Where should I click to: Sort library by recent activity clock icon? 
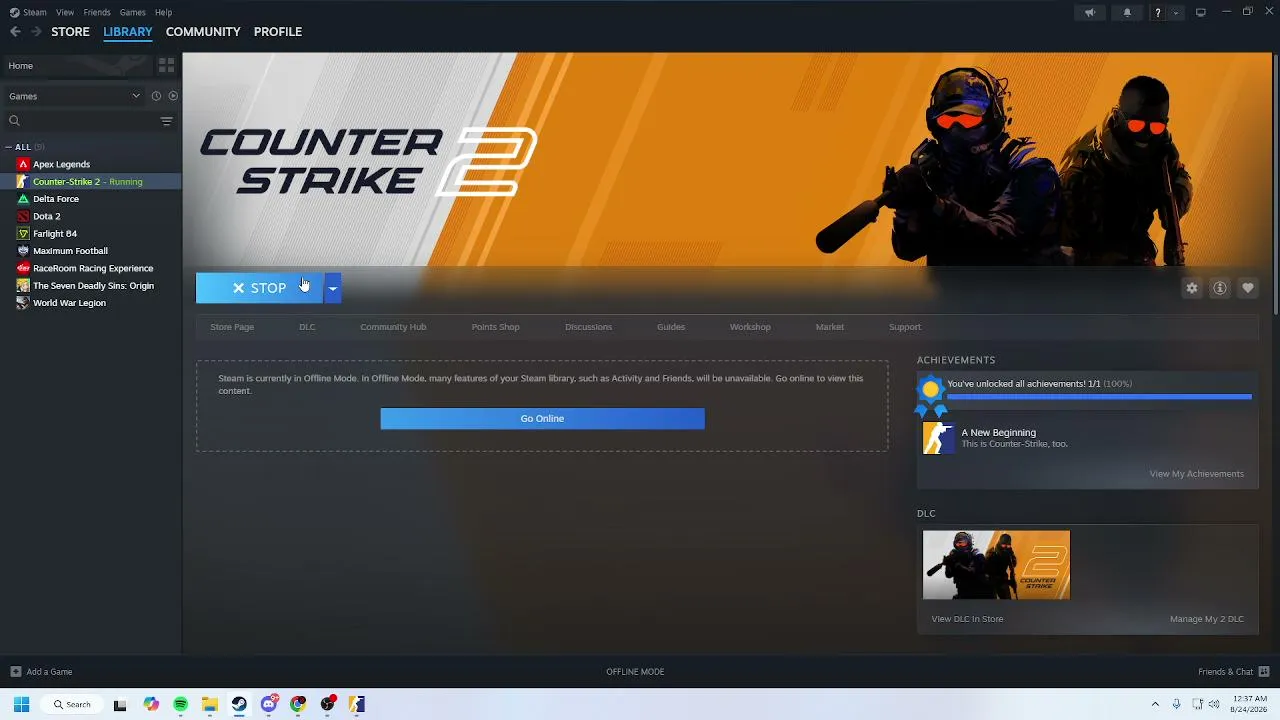tap(156, 96)
